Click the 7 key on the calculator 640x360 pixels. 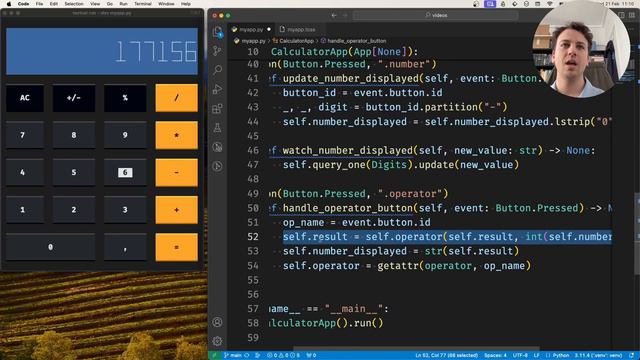click(x=25, y=135)
